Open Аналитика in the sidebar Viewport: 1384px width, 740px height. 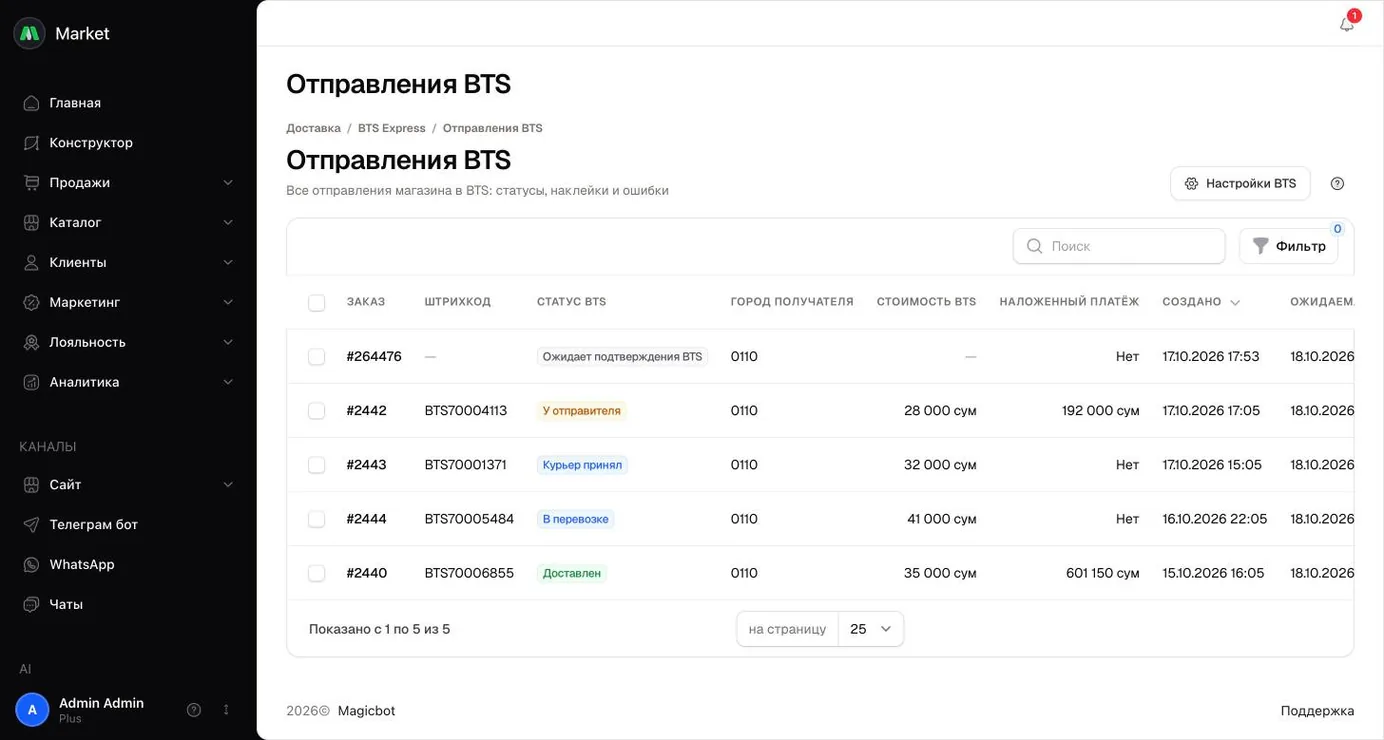click(128, 382)
